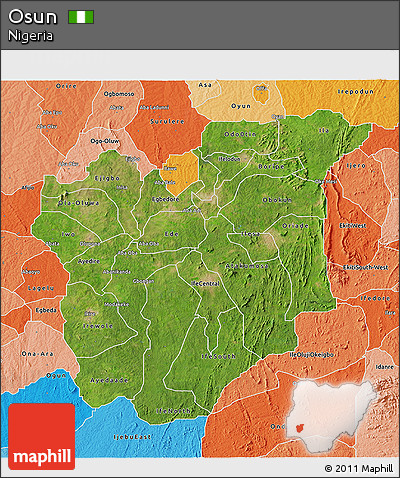Click the Nigeria locator mini-map thumbnail
This screenshot has height=478, width=400.
[332, 417]
